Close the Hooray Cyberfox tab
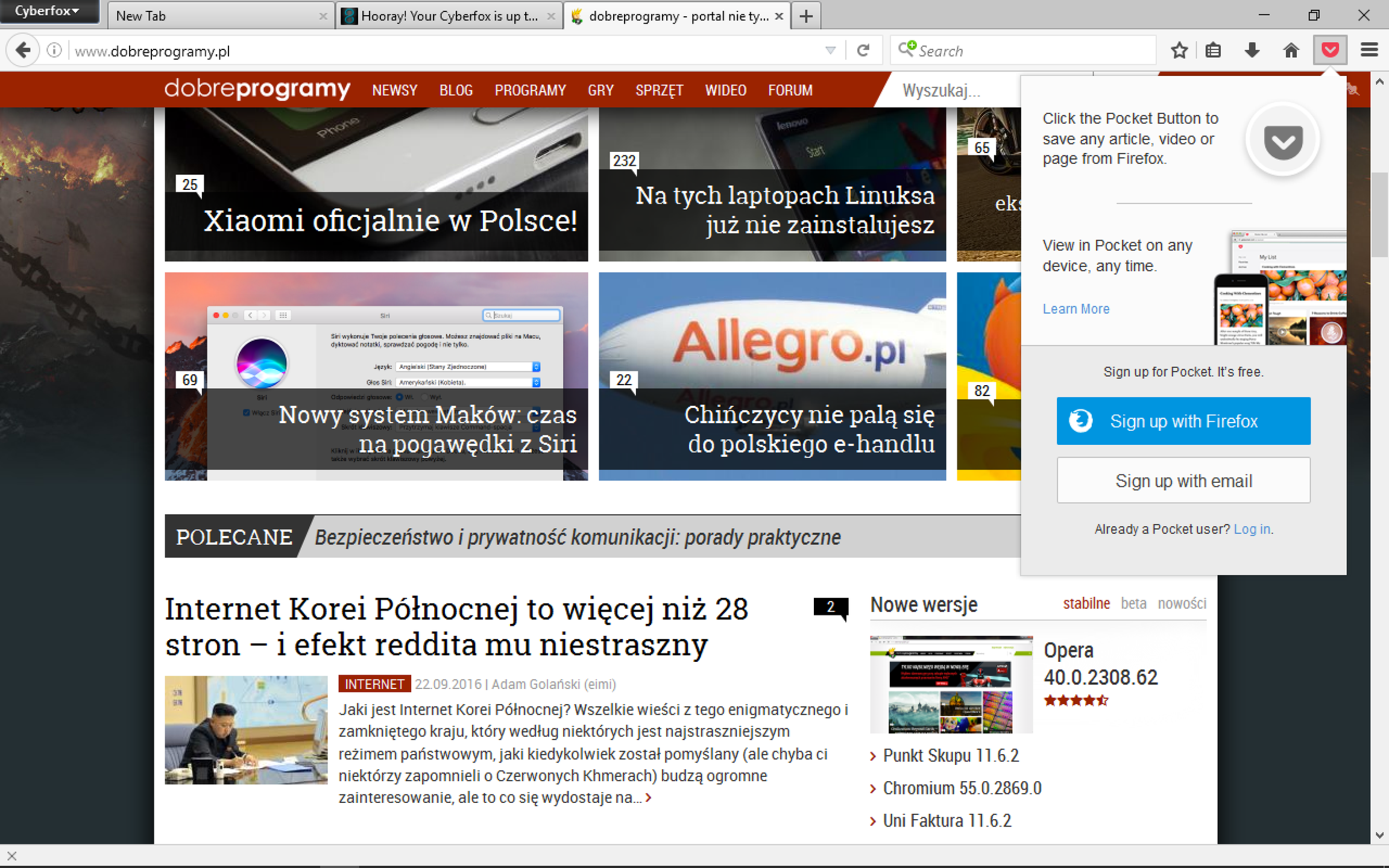1389x868 pixels. pyautogui.click(x=550, y=16)
